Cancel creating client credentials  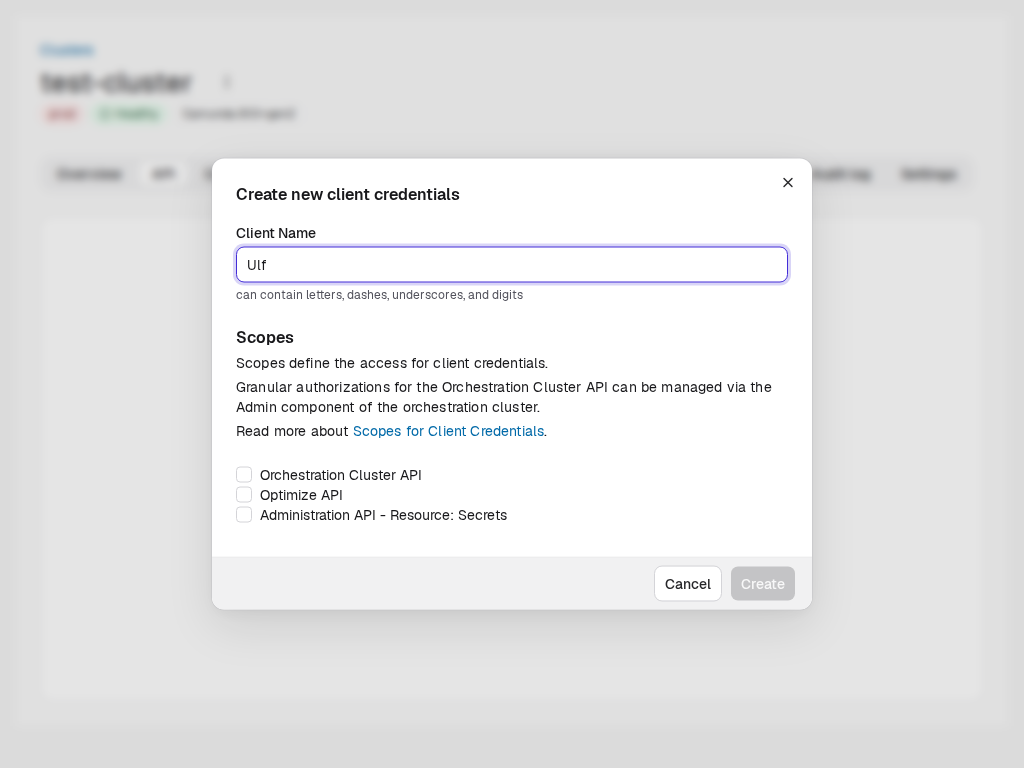[688, 584]
